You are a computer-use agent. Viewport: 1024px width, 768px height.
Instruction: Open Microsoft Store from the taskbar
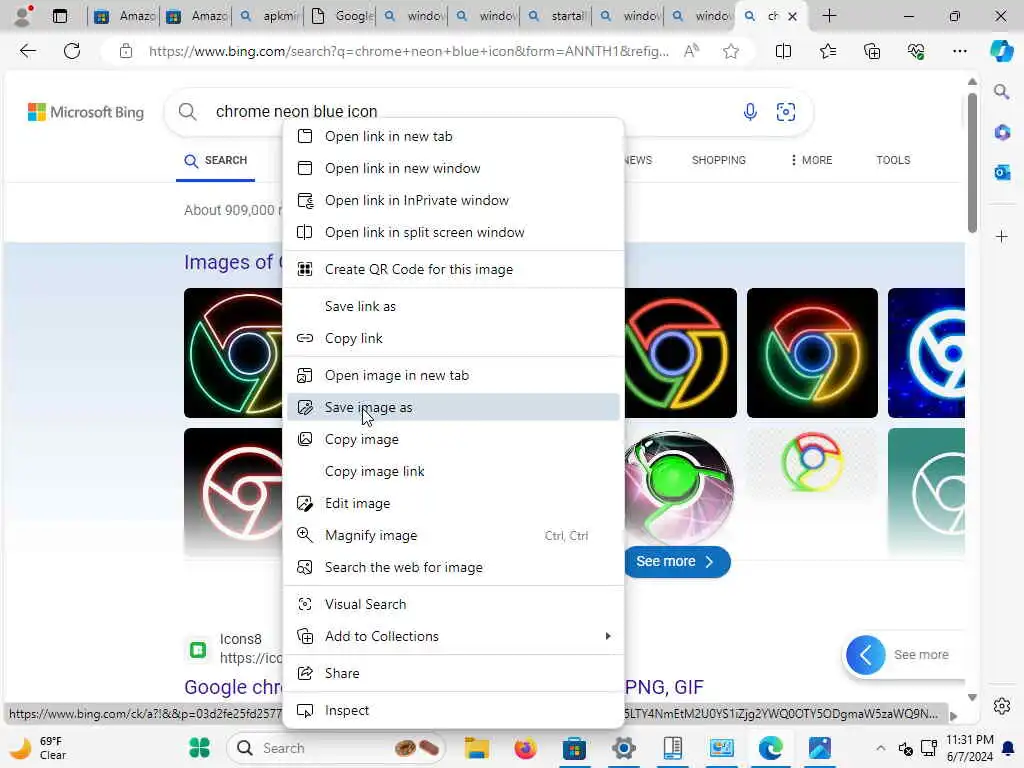[x=574, y=748]
